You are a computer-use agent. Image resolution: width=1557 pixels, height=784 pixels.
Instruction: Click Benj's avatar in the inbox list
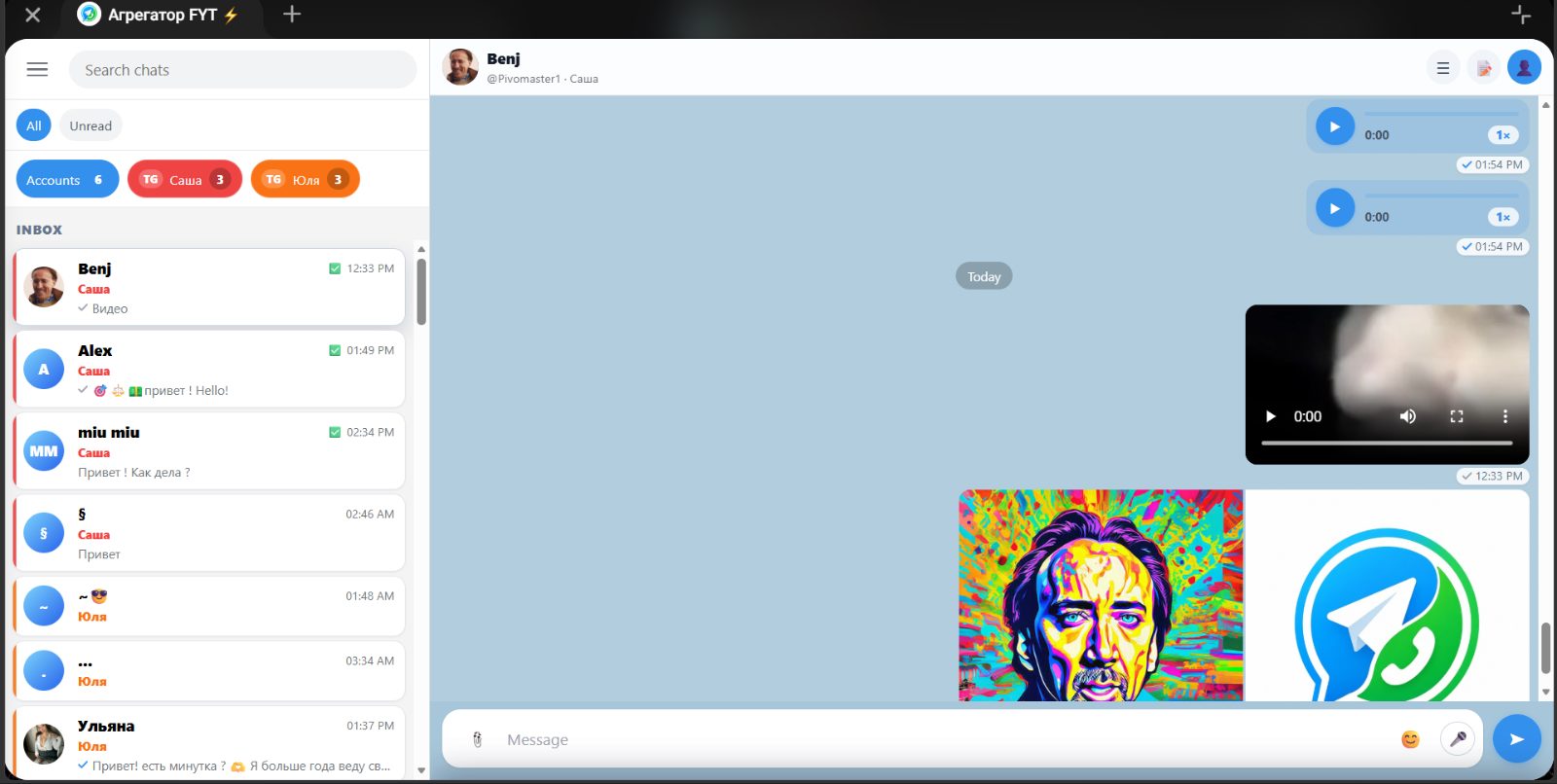pos(44,287)
